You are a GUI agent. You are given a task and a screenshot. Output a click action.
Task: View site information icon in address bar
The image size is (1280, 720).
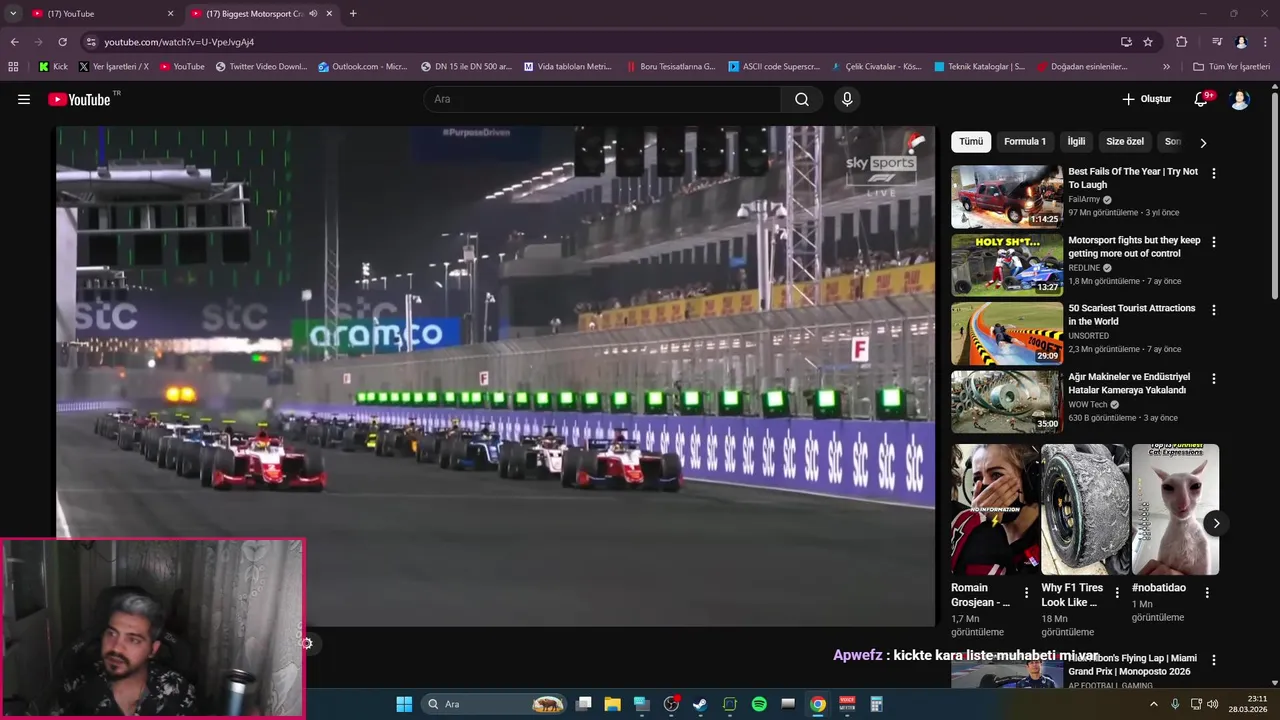click(x=91, y=42)
